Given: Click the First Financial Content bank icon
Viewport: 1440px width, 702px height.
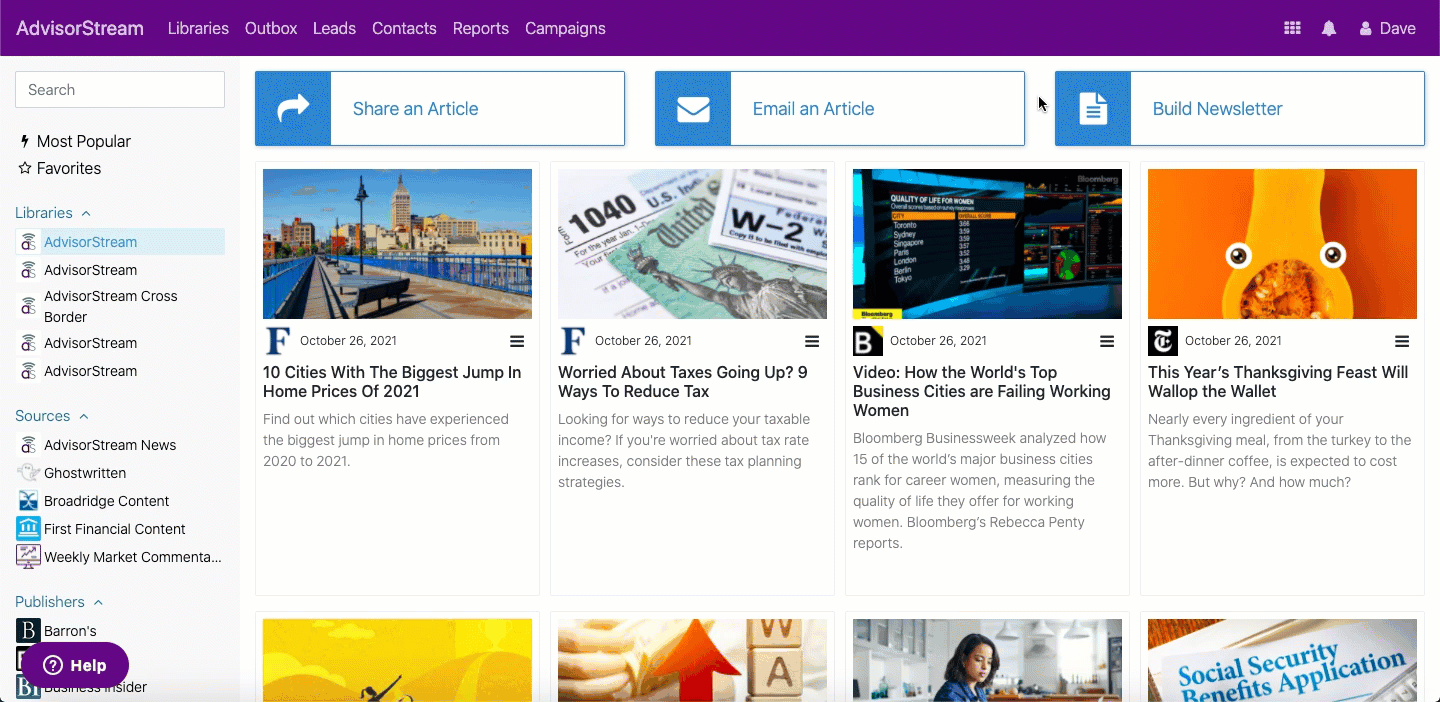Looking at the screenshot, I should click(28, 529).
